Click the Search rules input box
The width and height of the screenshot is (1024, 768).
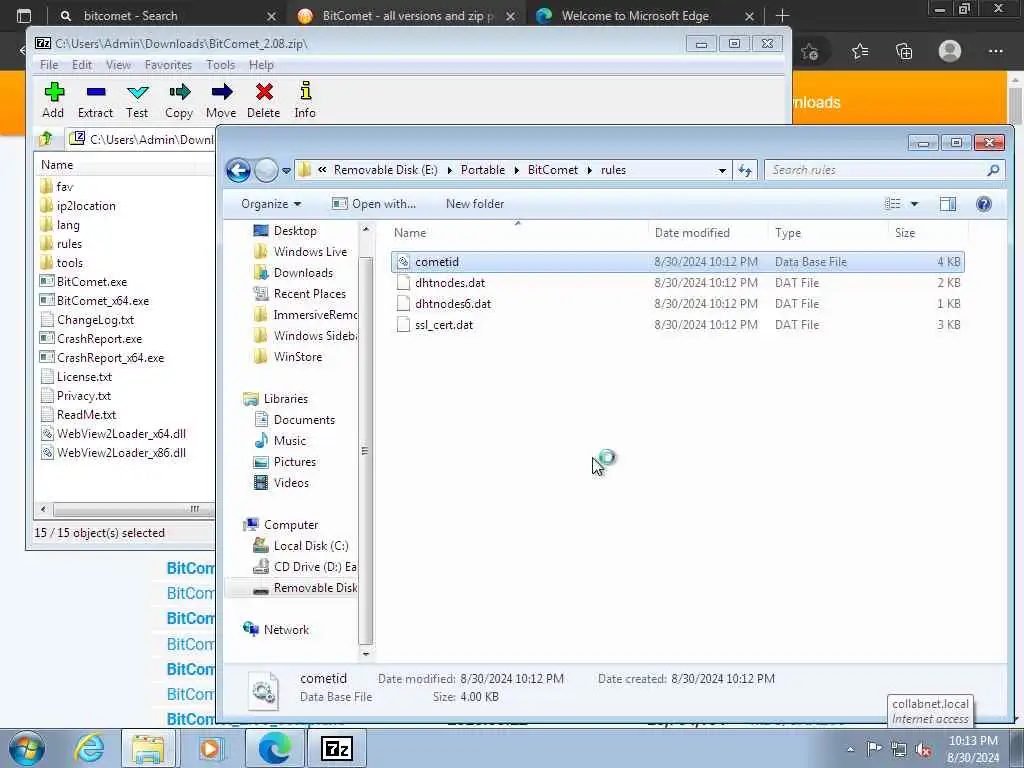point(883,170)
